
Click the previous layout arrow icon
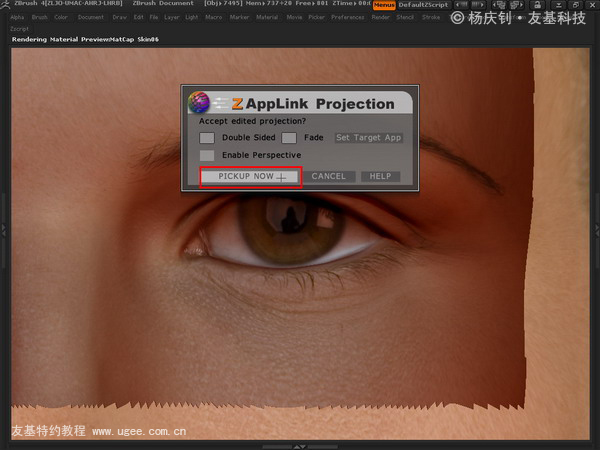coord(461,5)
